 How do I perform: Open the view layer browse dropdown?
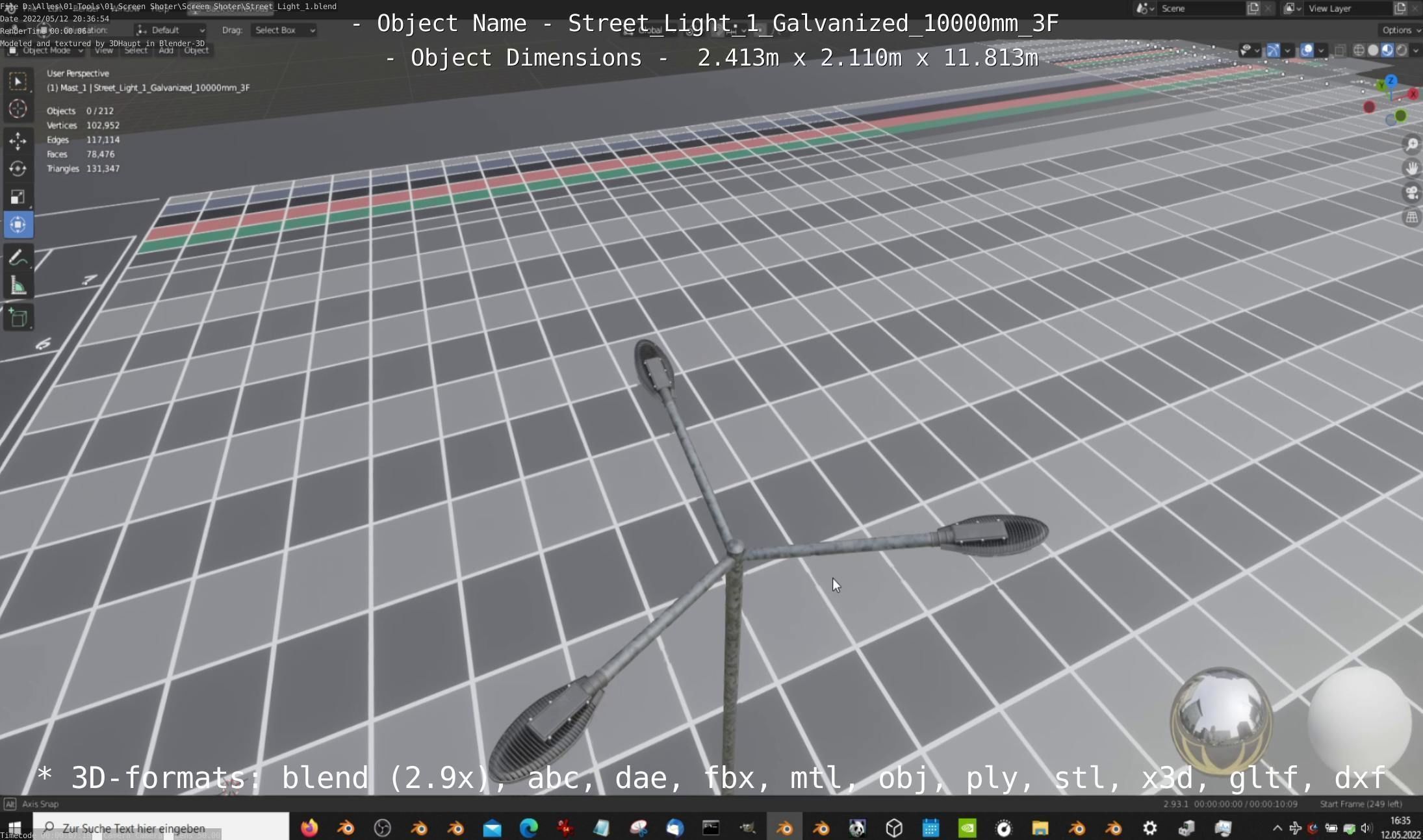point(1292,8)
